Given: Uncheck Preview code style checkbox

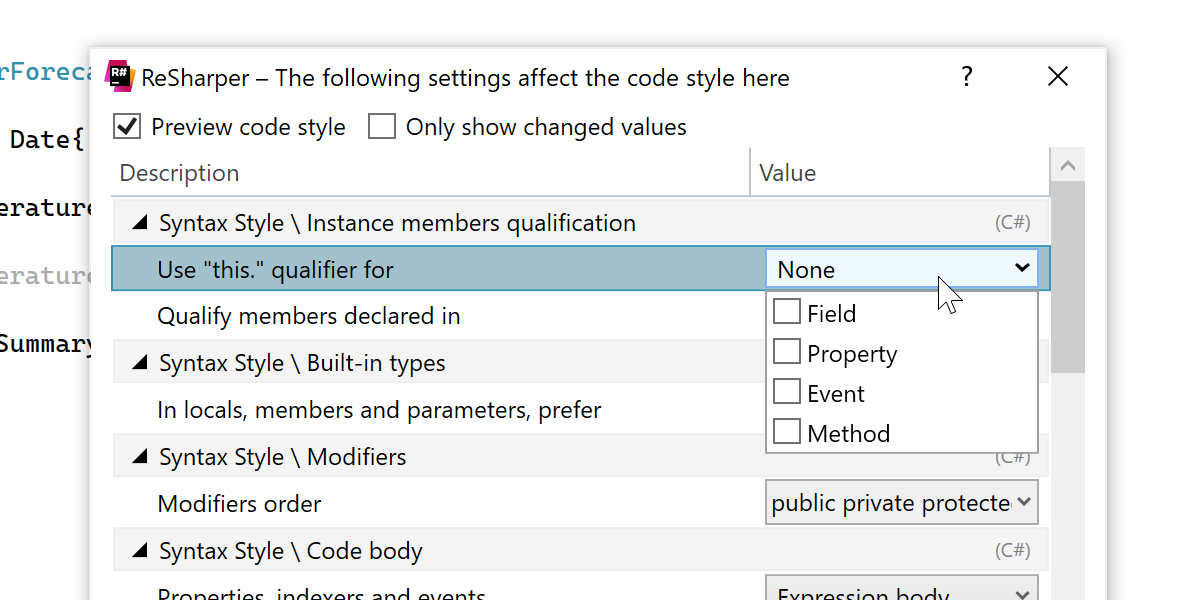Looking at the screenshot, I should 127,127.
